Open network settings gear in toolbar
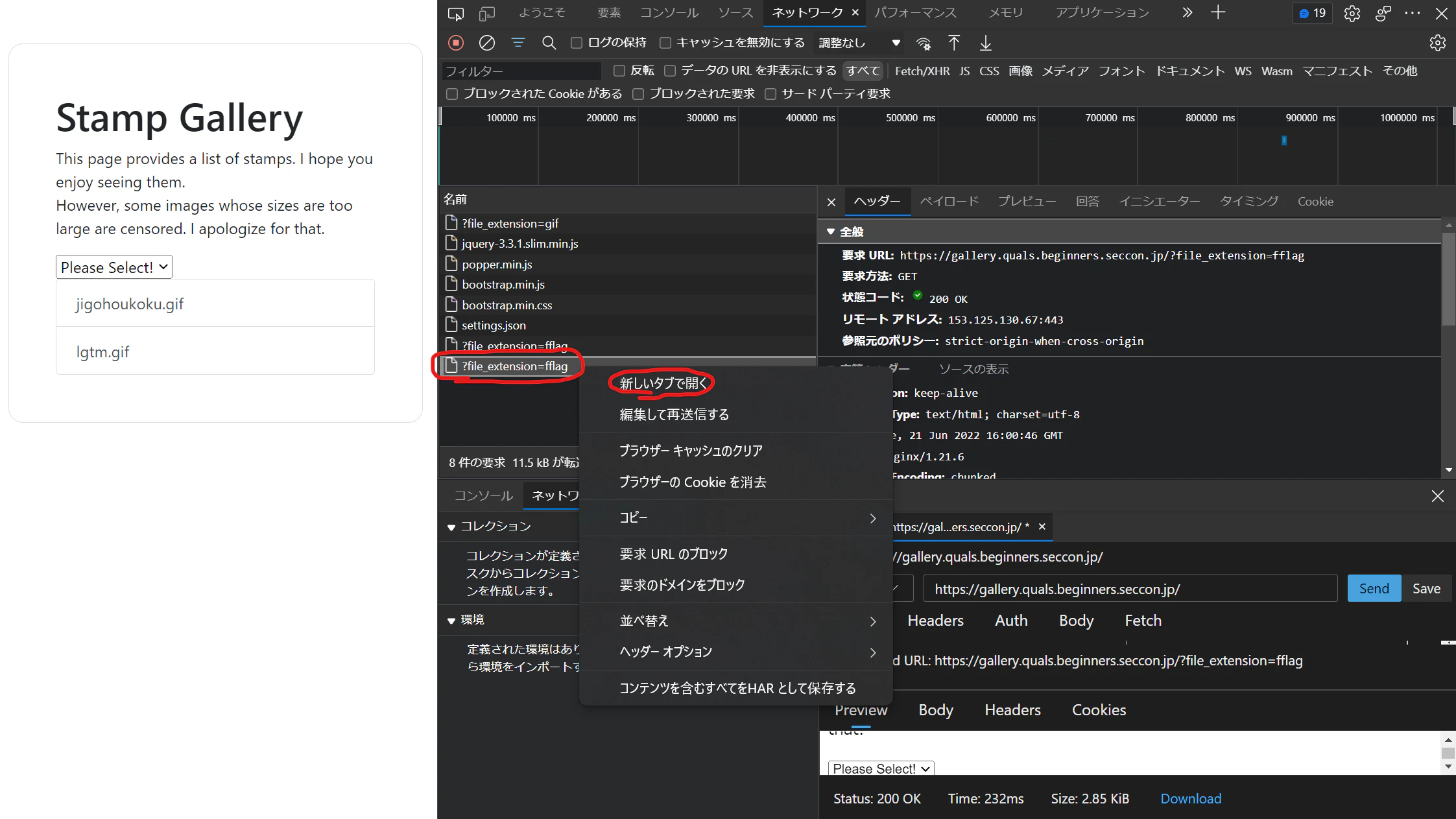1456x819 pixels. coord(1438,43)
